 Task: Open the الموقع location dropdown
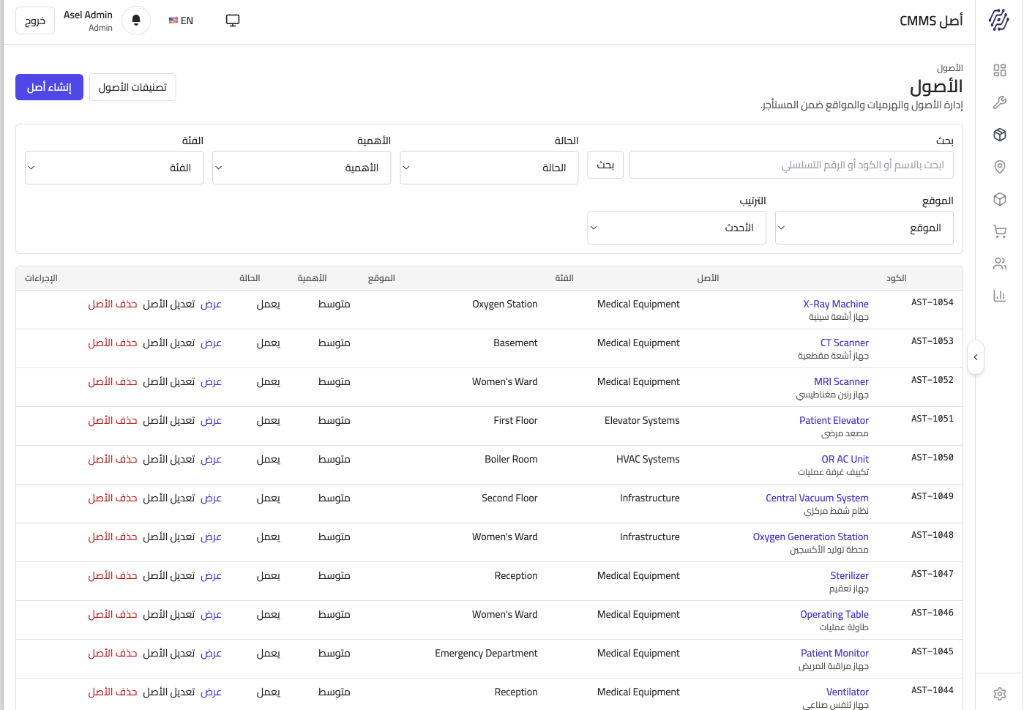[x=864, y=228]
